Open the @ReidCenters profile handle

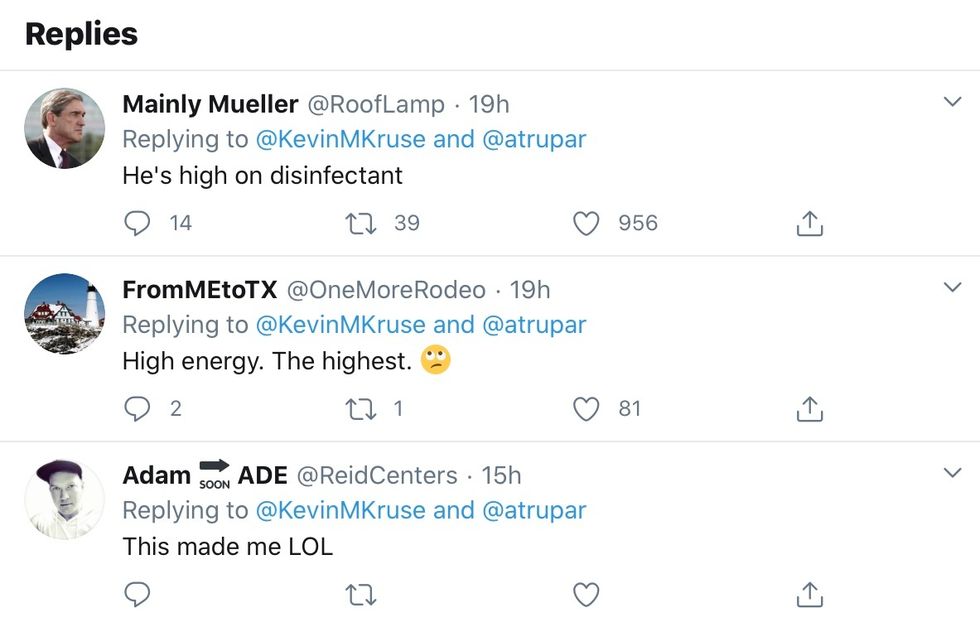[377, 475]
